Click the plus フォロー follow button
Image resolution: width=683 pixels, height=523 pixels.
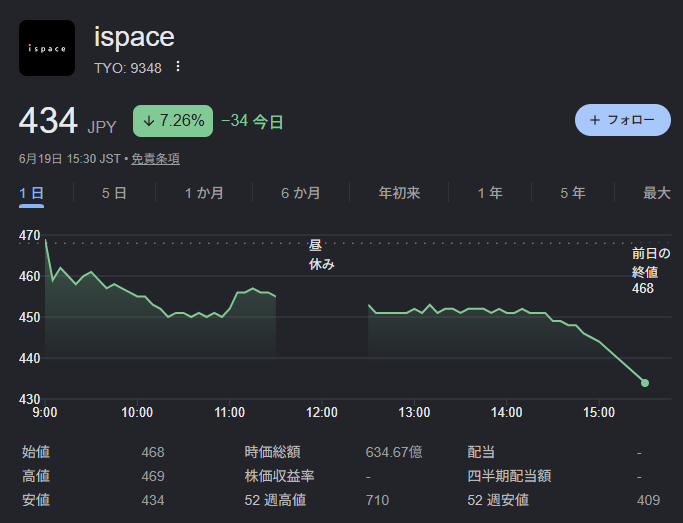click(x=622, y=120)
